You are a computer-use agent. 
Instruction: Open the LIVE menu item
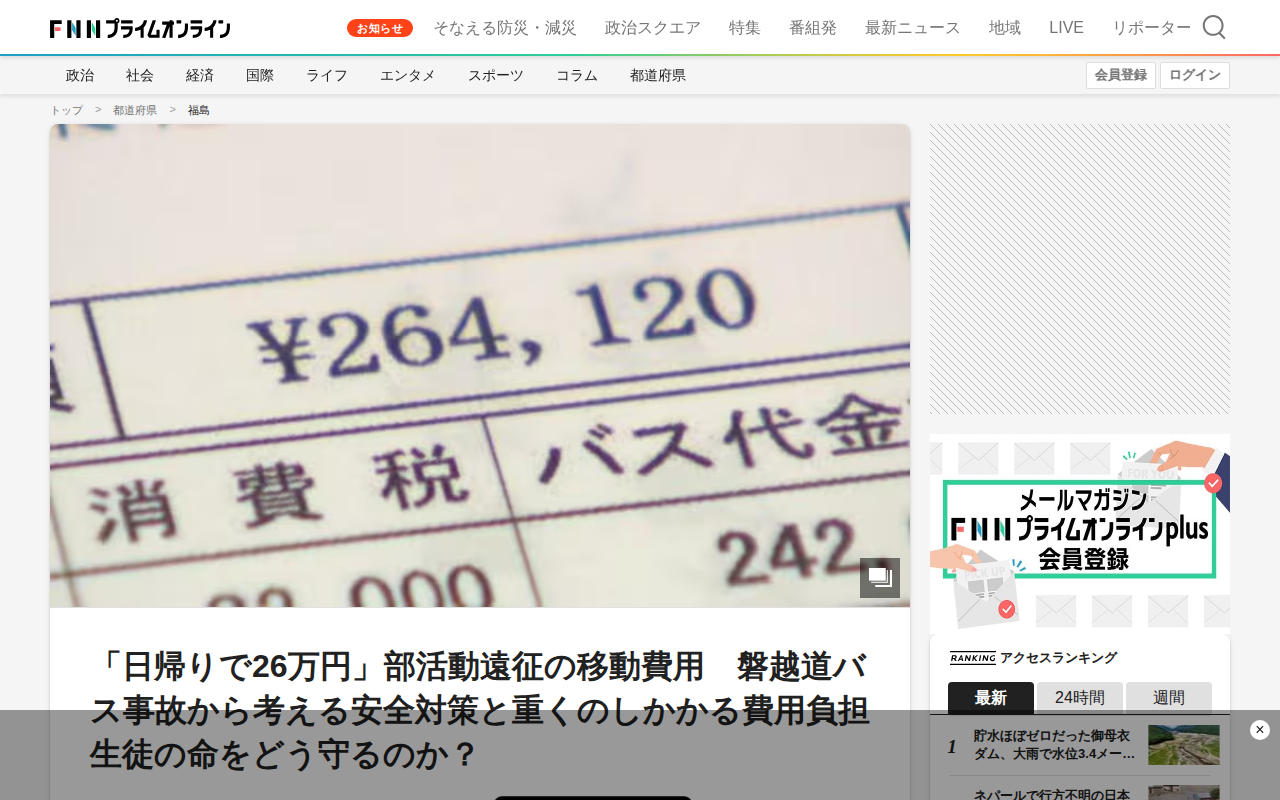(x=1066, y=28)
